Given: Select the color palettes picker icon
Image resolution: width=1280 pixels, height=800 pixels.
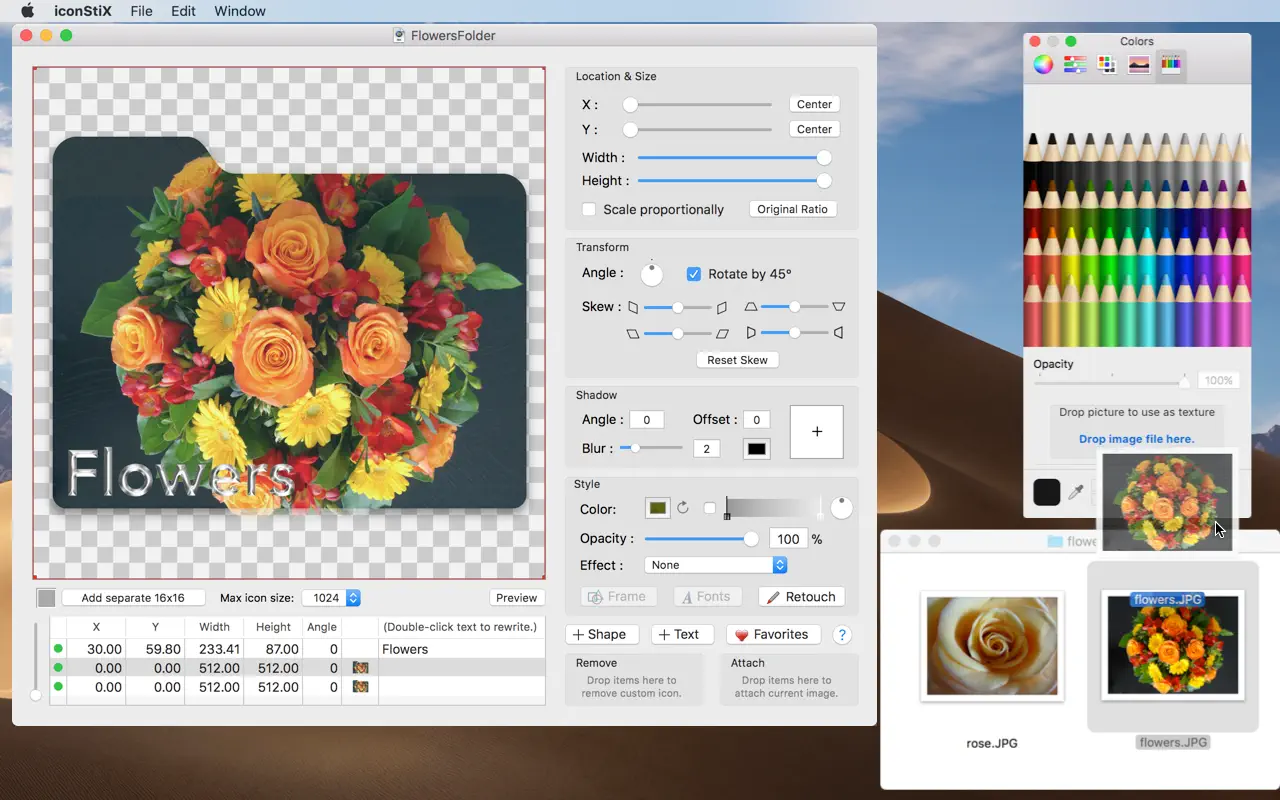Looking at the screenshot, I should [1107, 65].
